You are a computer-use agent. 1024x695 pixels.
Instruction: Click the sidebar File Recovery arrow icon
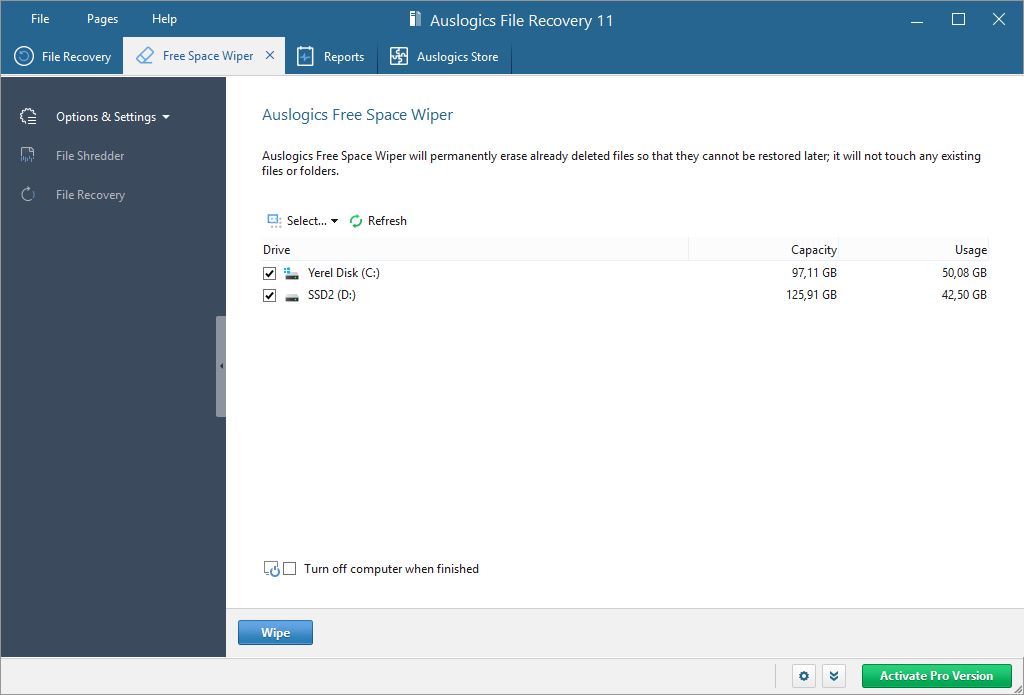(x=27, y=194)
